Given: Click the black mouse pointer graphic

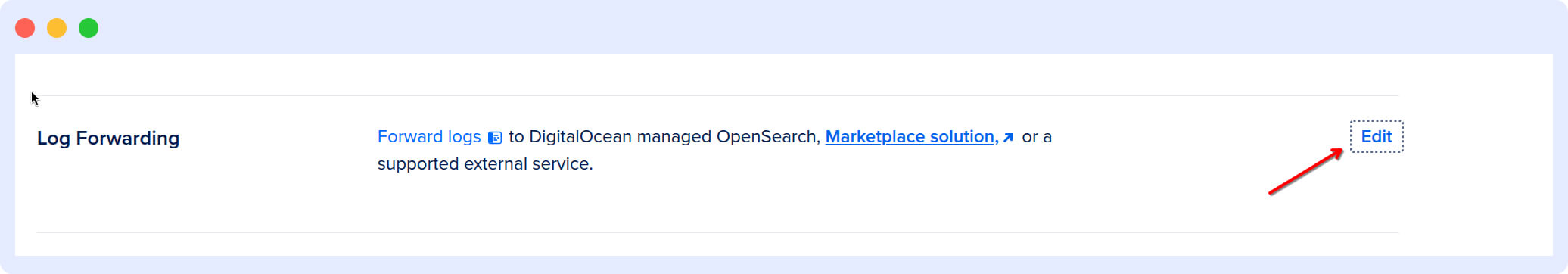Looking at the screenshot, I should pos(35,98).
